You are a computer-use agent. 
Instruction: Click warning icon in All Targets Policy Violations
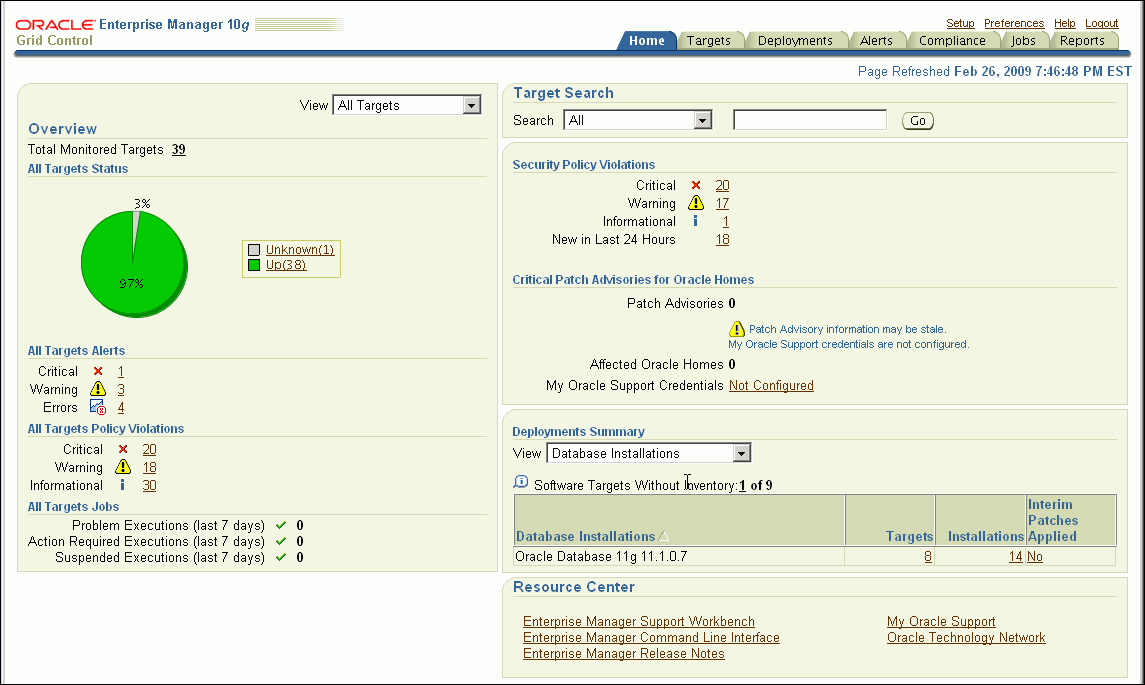click(123, 467)
